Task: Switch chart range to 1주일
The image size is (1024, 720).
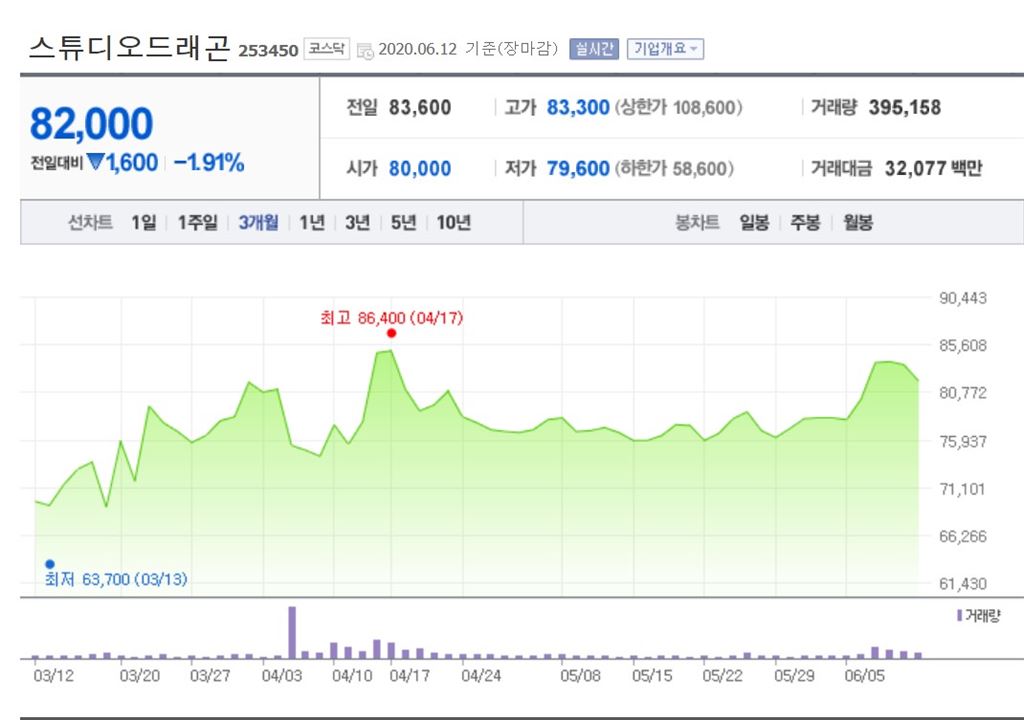Action: (x=197, y=222)
